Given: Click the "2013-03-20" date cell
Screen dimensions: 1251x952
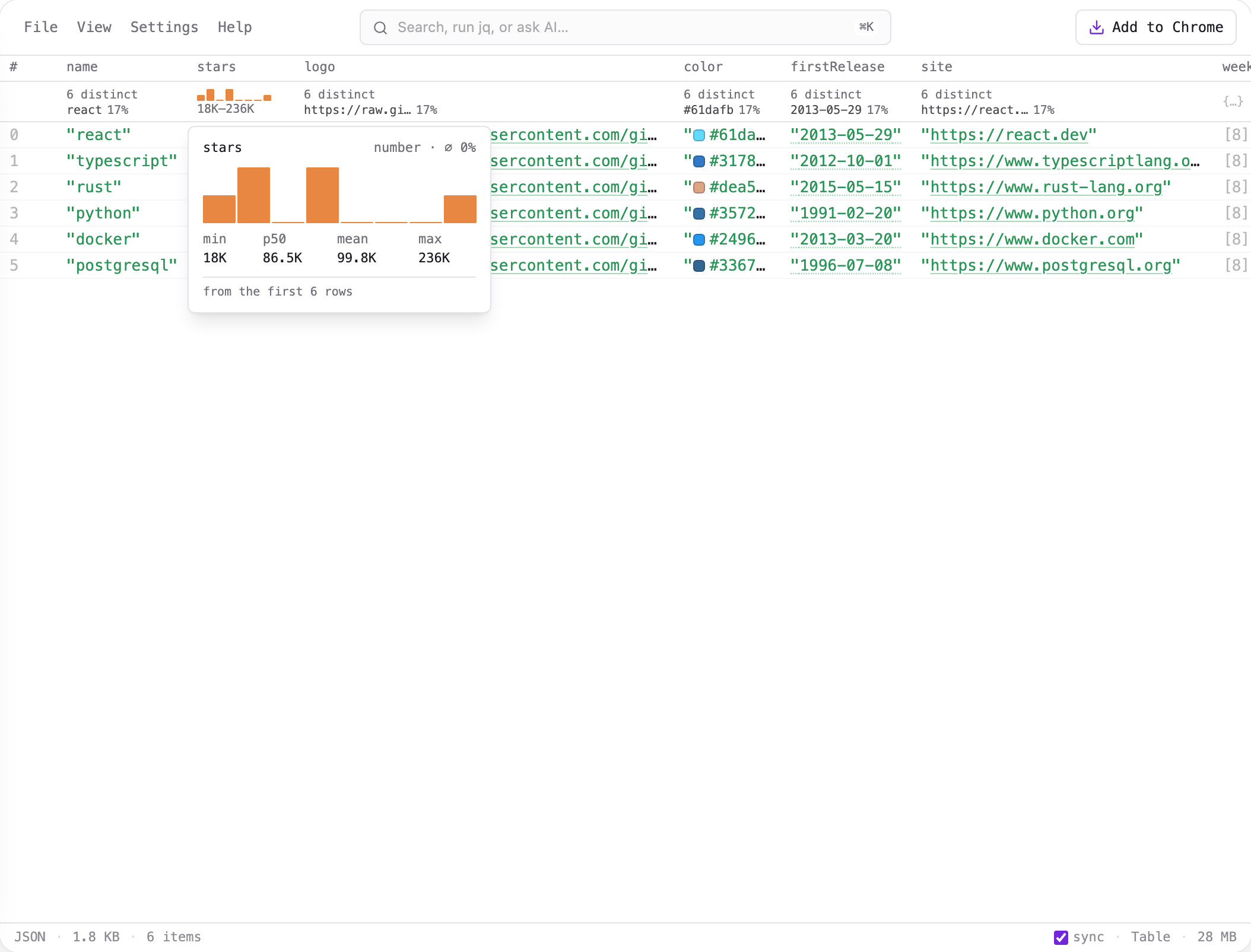Looking at the screenshot, I should pos(846,240).
